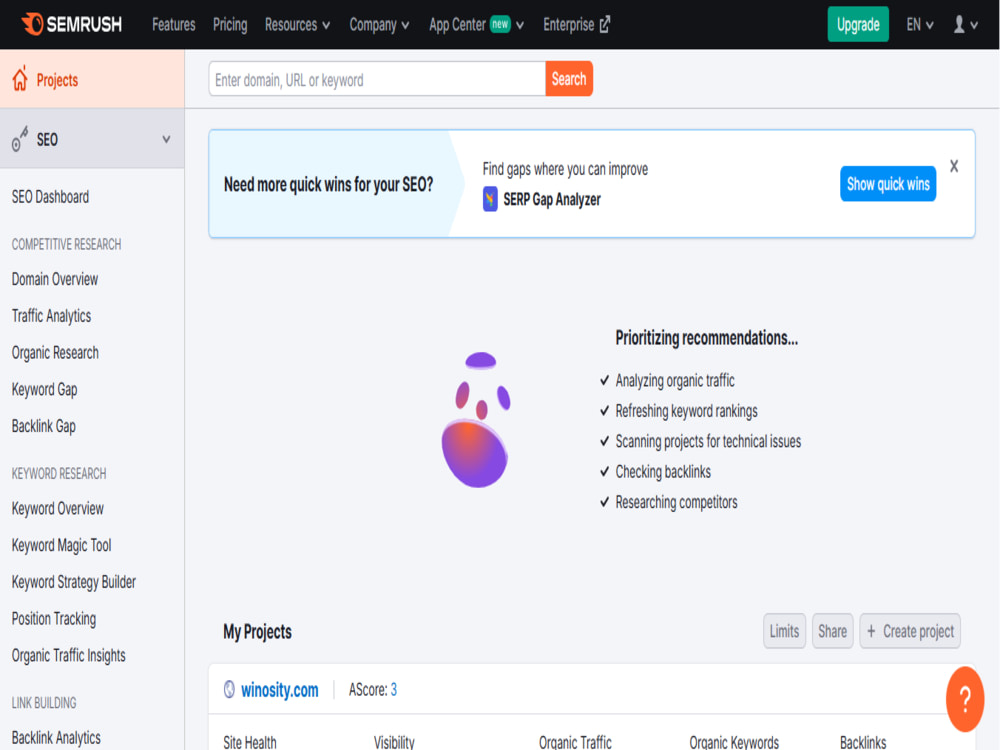This screenshot has height=750, width=1000.
Task: Open Backlink Analytics
Action: (56, 738)
